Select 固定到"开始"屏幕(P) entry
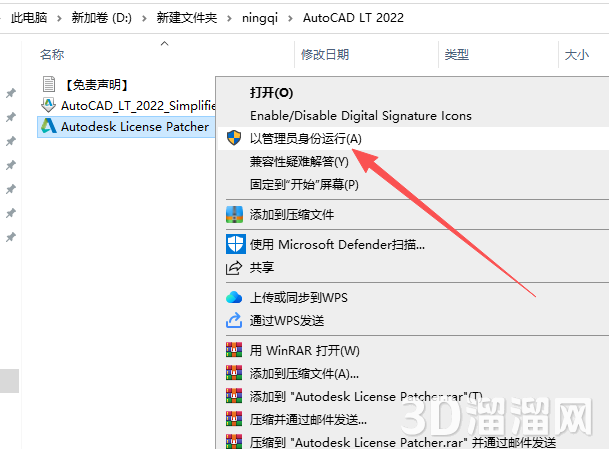The height and width of the screenshot is (449, 609). click(x=304, y=184)
